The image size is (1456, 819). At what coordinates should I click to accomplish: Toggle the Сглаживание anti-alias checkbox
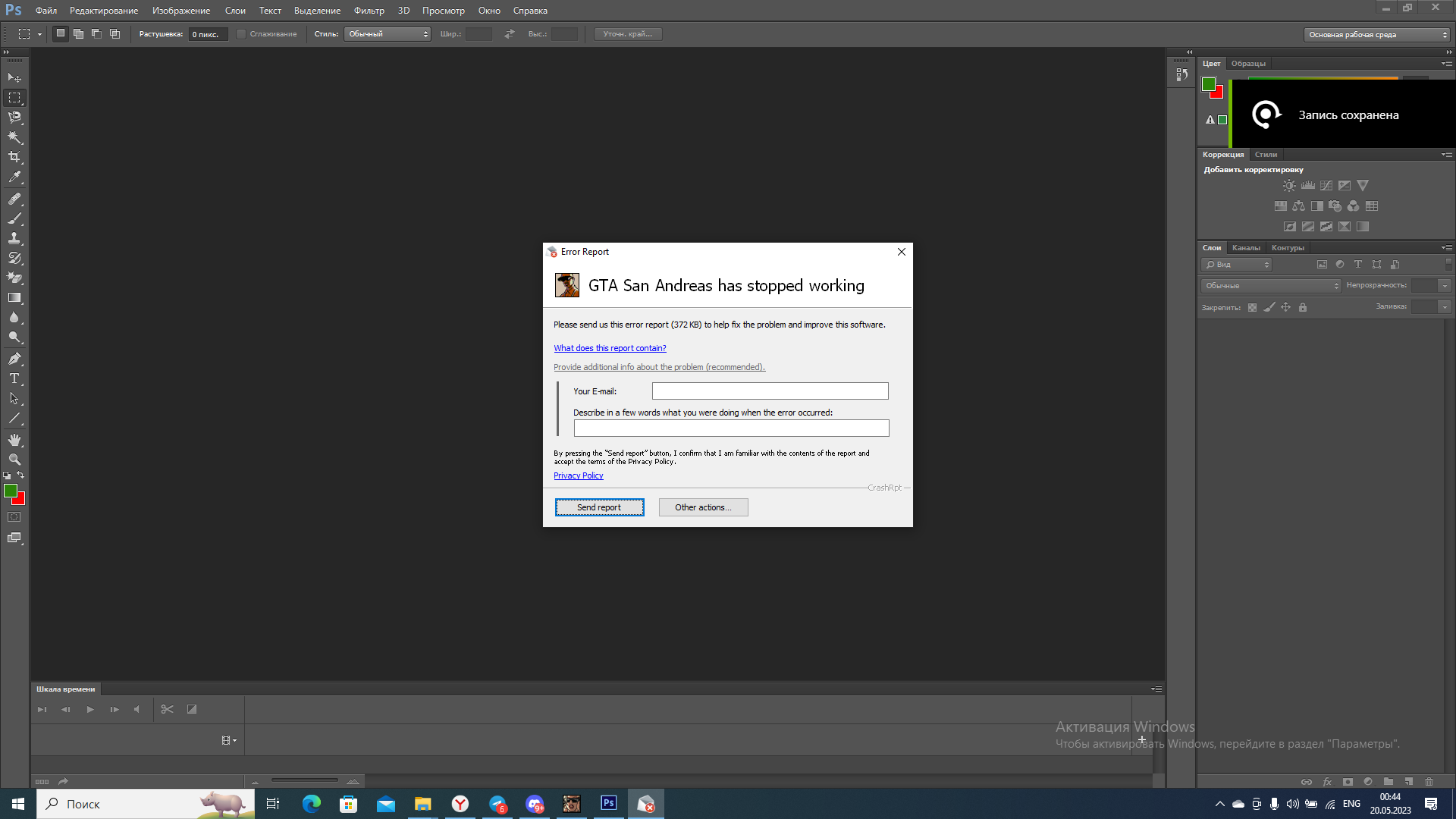coord(241,34)
